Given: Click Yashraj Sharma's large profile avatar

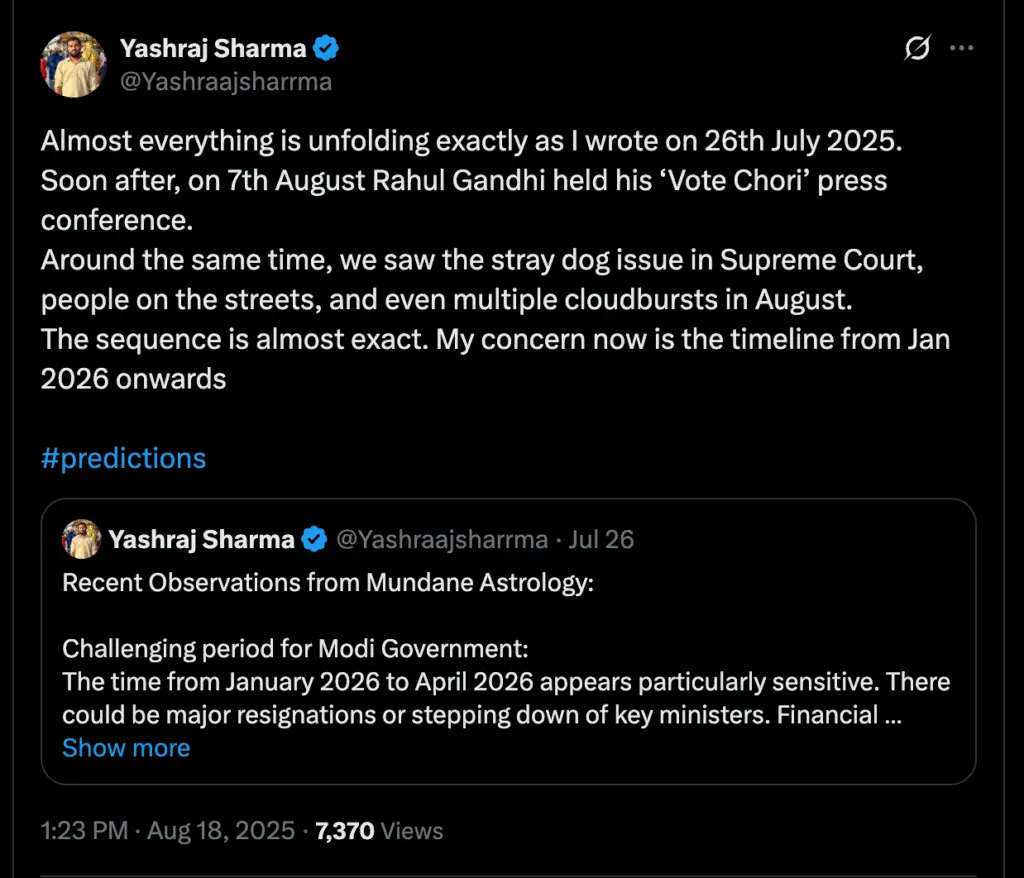Looking at the screenshot, I should (x=73, y=65).
